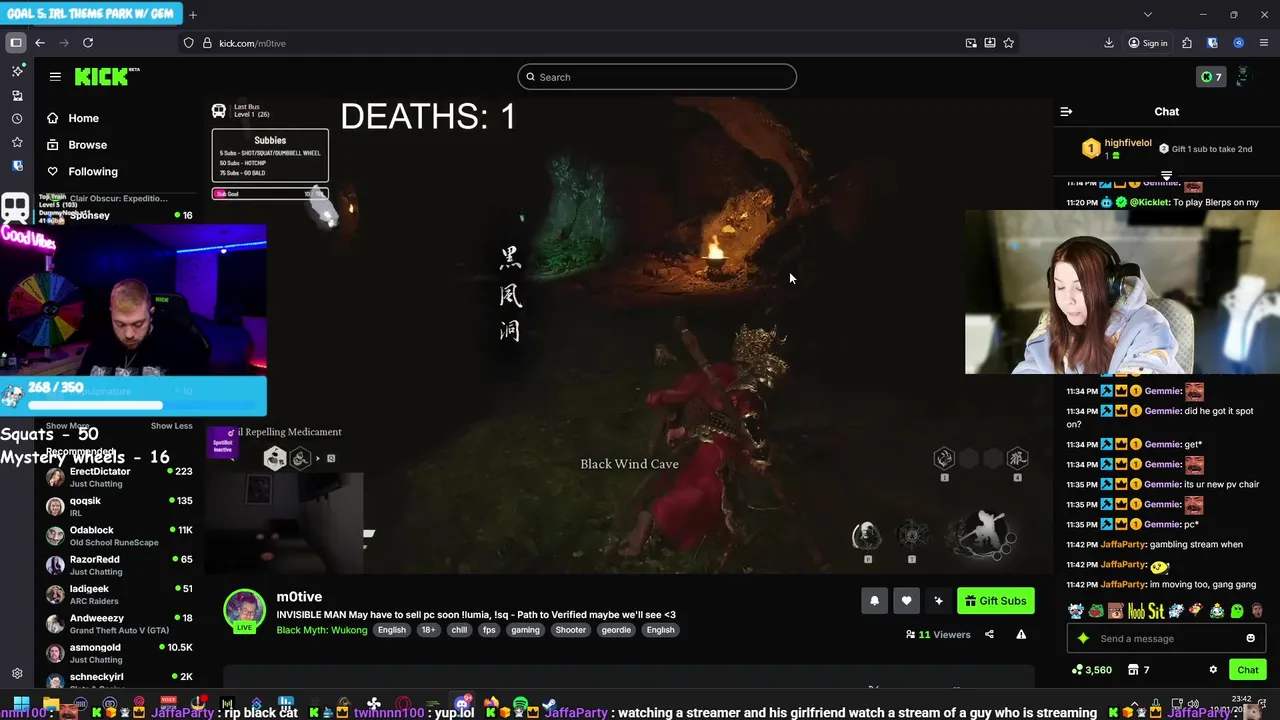This screenshot has width=1280, height=720.
Task: Select the 18+ stream tag
Action: [x=428, y=630]
